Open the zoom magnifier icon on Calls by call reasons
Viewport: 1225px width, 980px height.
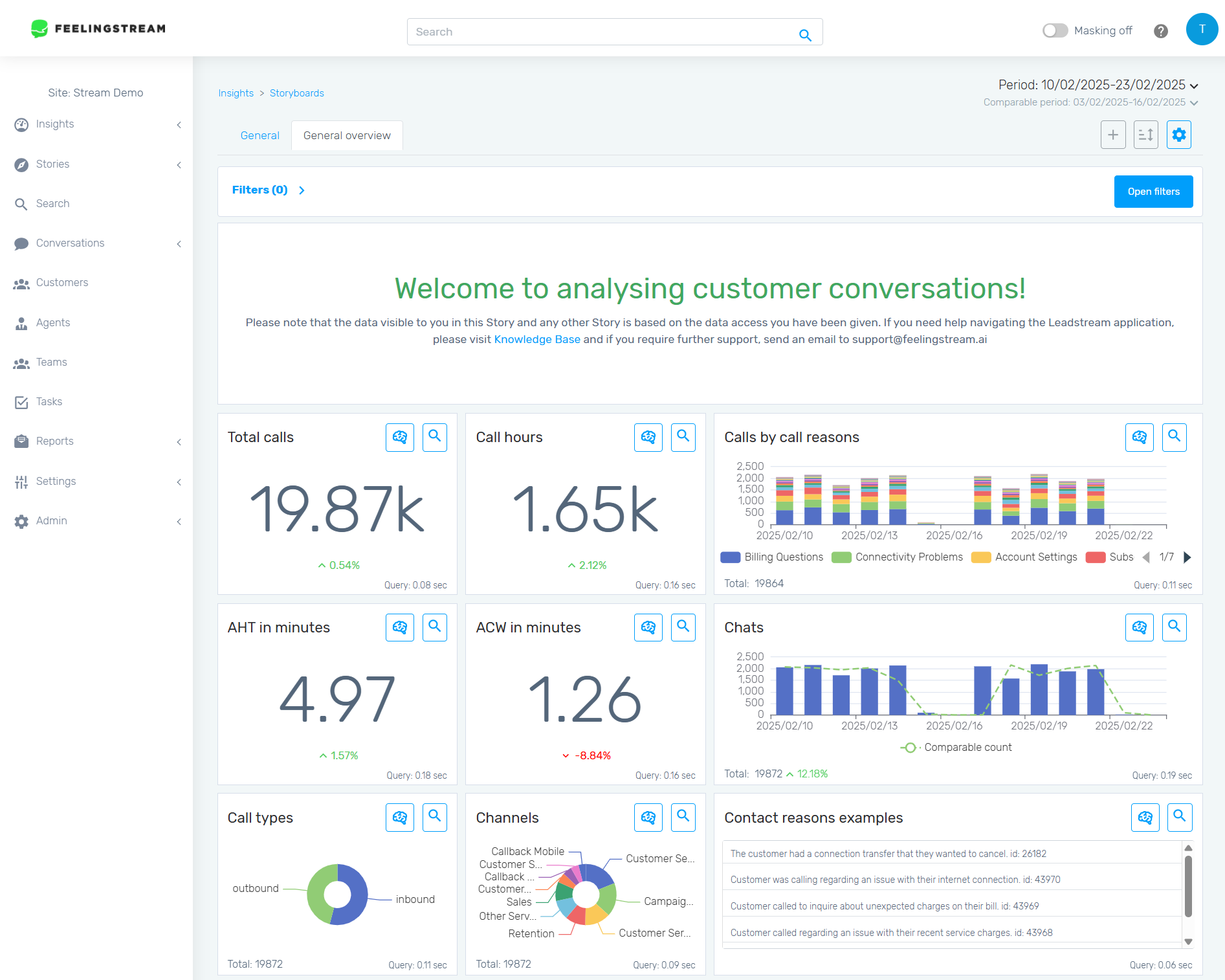(x=1175, y=437)
